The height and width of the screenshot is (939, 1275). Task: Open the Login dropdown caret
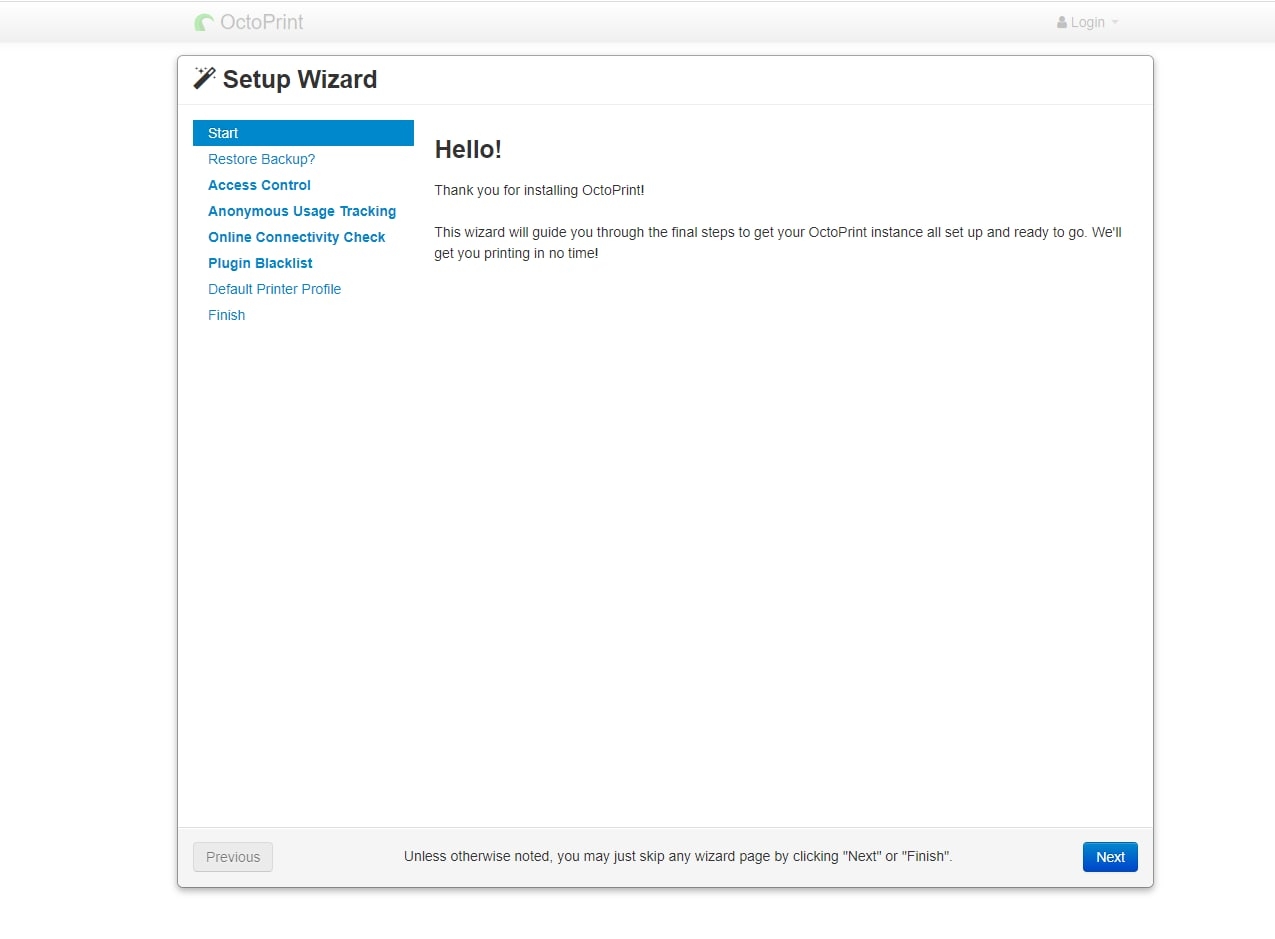click(1115, 23)
